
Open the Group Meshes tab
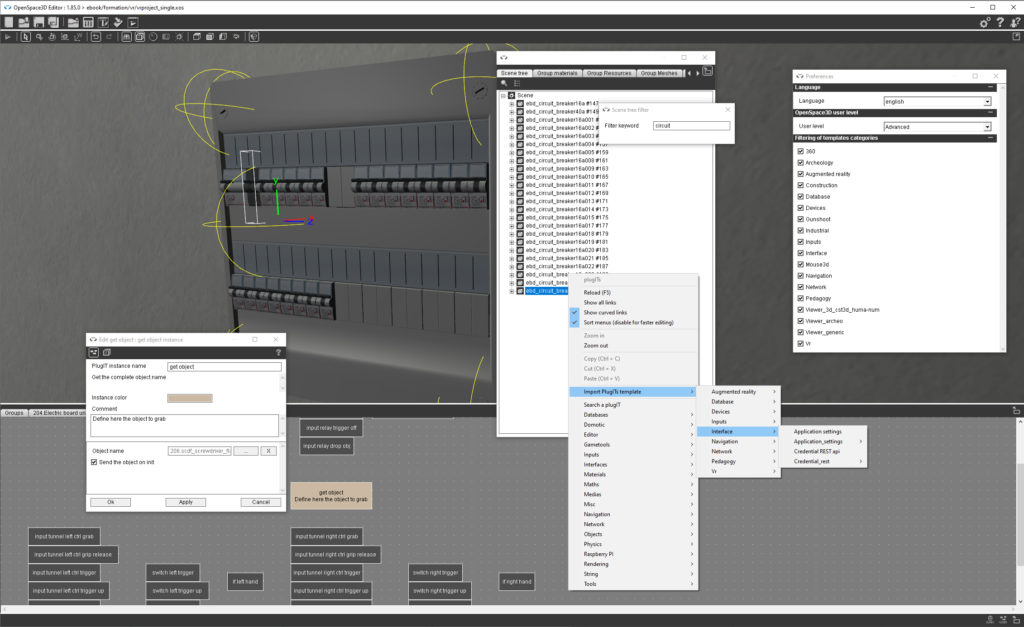pos(659,73)
